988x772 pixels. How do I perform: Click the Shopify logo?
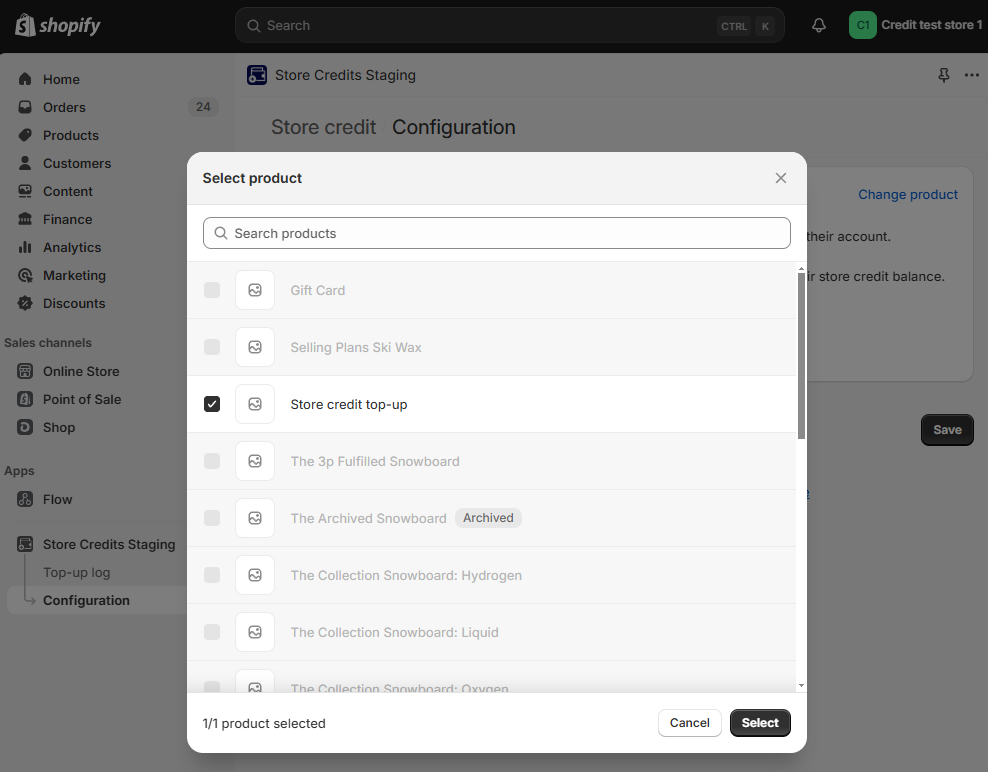pos(57,26)
